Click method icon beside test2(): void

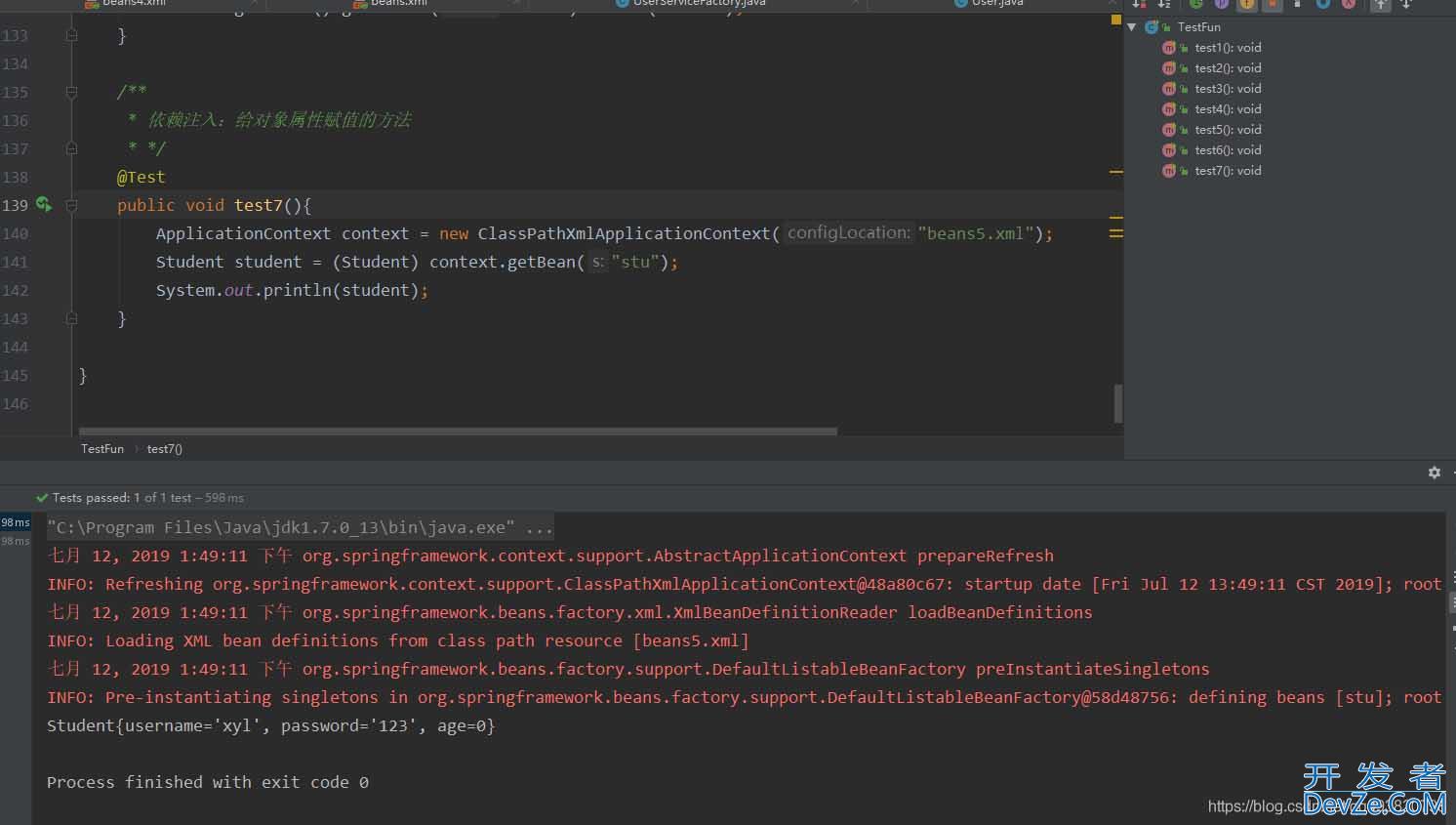pyautogui.click(x=1169, y=68)
